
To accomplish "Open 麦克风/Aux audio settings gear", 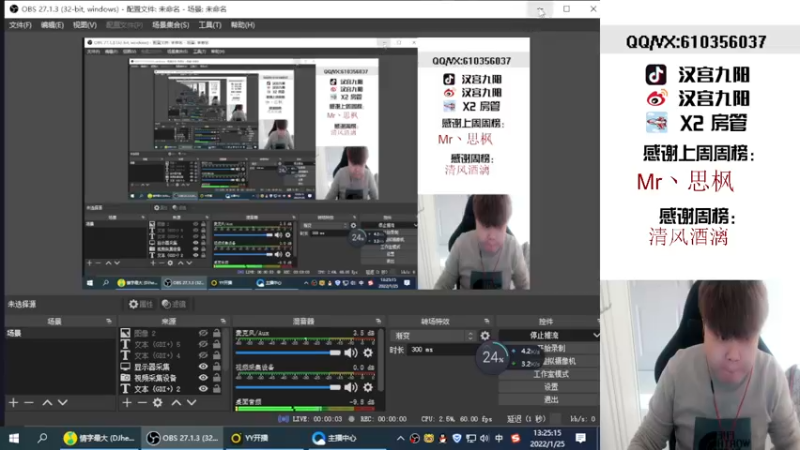I will click(368, 353).
